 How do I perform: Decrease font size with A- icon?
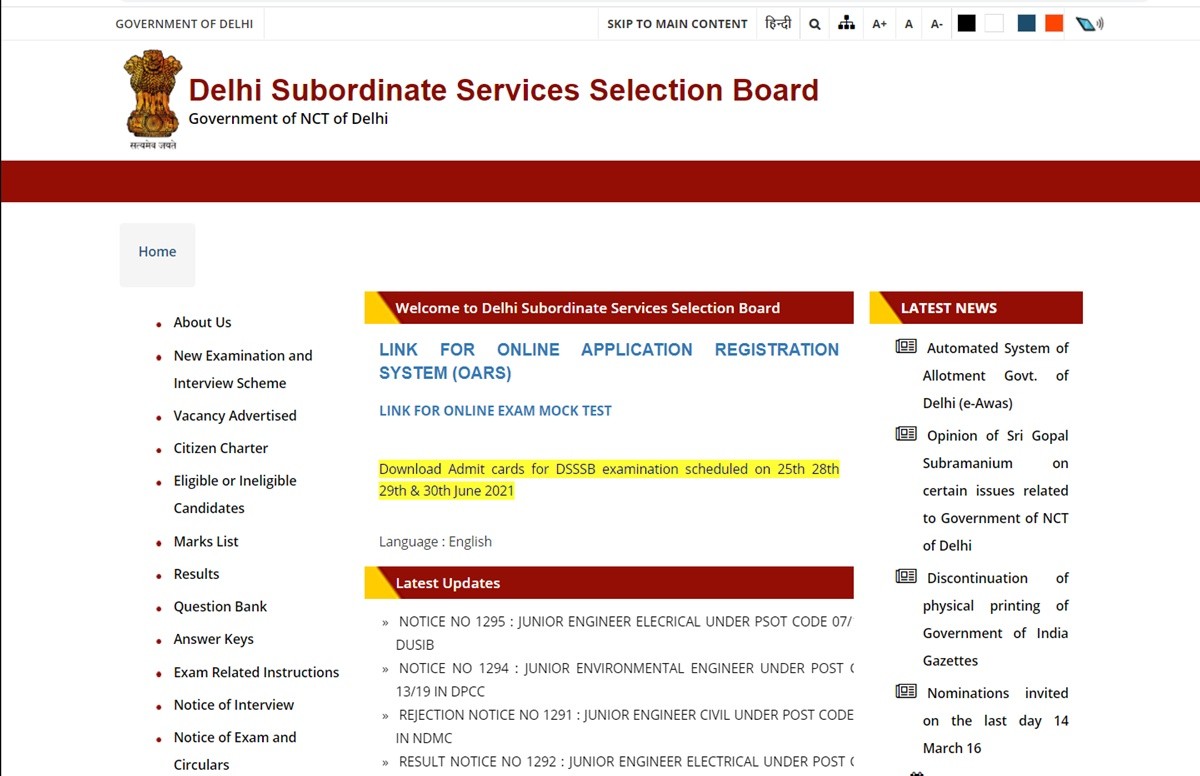pyautogui.click(x=936, y=24)
